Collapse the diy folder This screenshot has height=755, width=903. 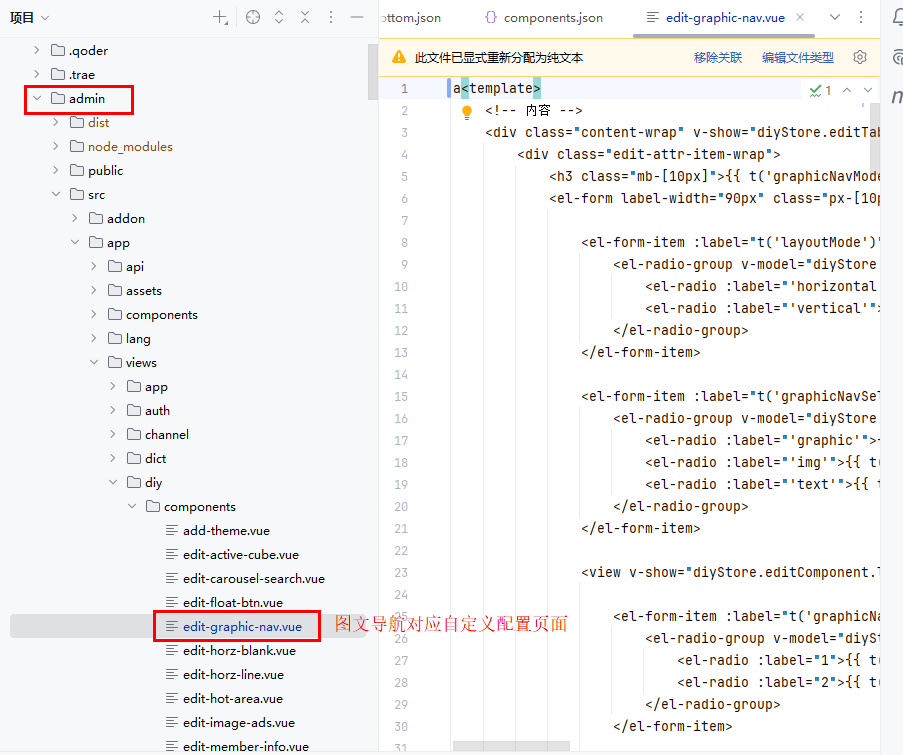click(113, 482)
